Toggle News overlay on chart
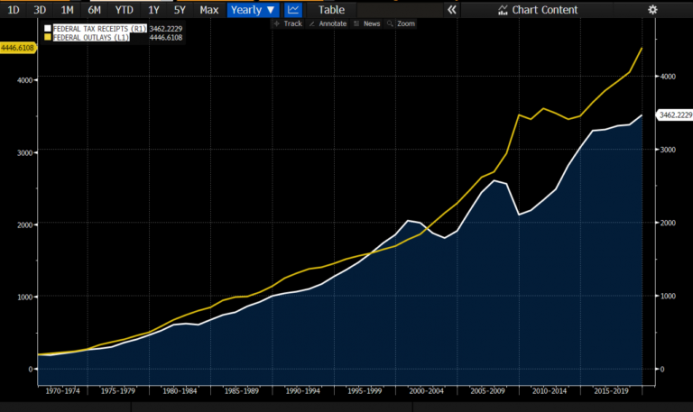Viewport: 693px width, 412px height. [x=367, y=23]
